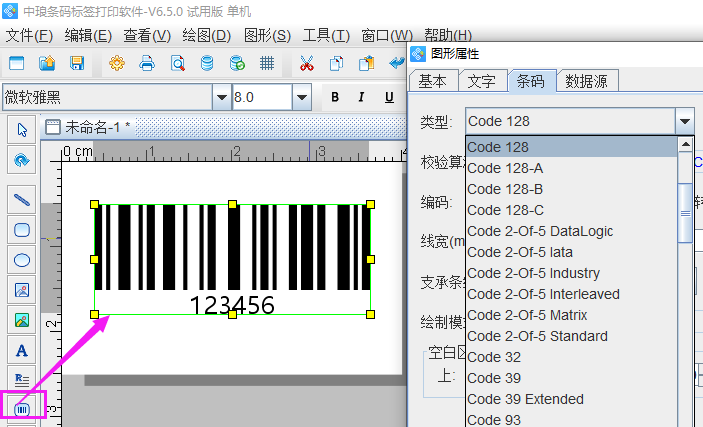Open the 帮助(H) menu
Viewport: 703px width, 427px height.
[448, 35]
